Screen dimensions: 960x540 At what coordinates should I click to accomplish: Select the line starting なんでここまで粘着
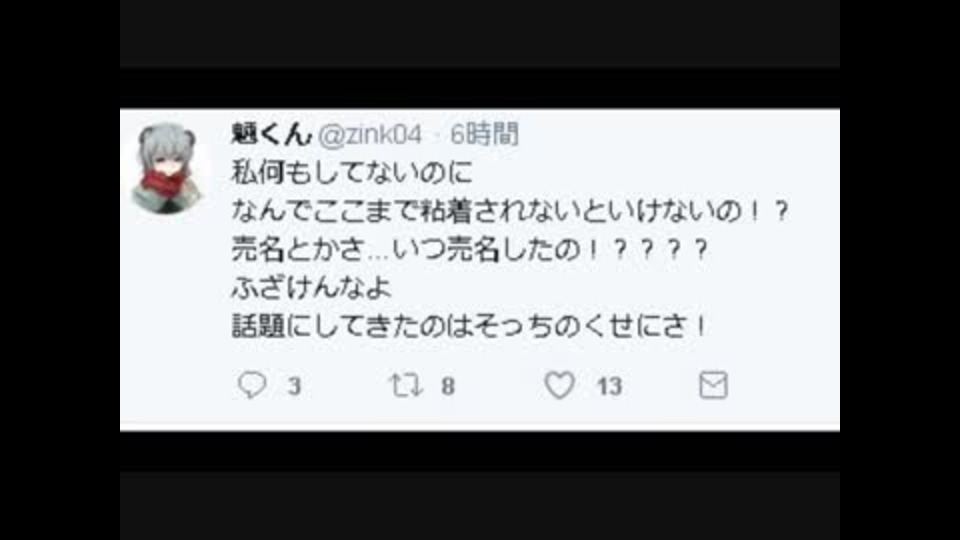coord(510,211)
